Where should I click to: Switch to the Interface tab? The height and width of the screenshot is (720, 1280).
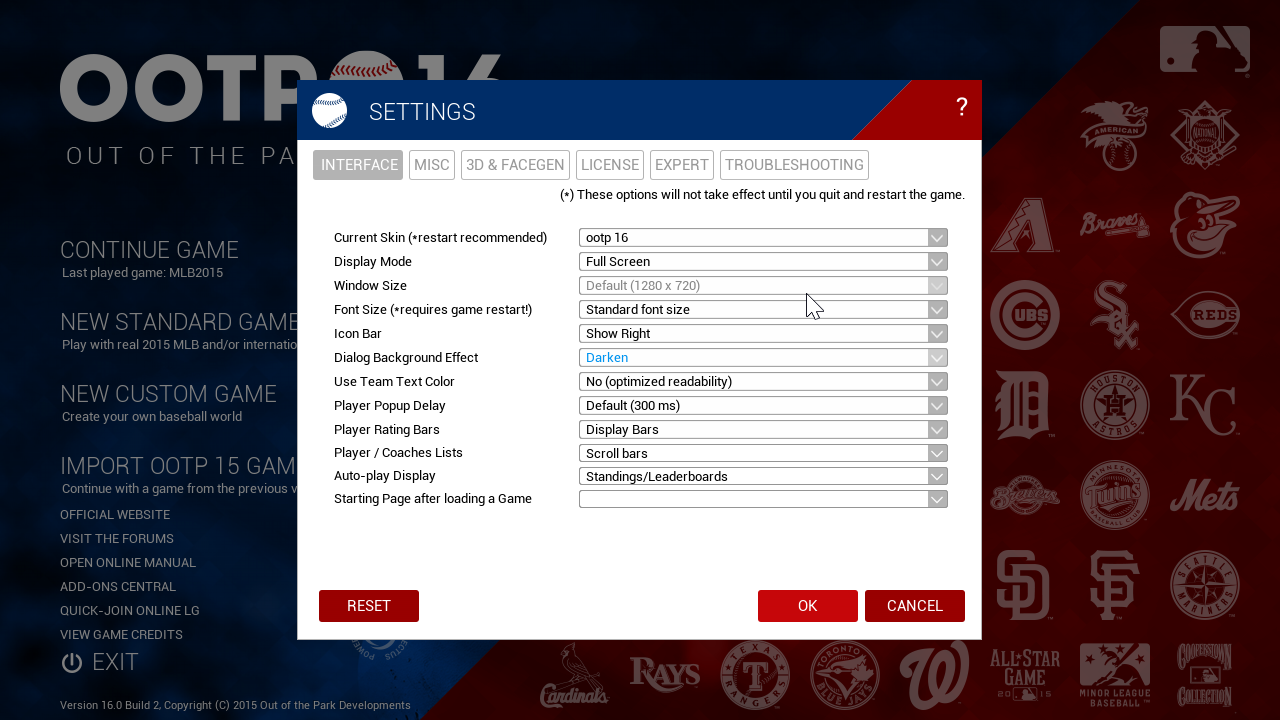pos(358,165)
